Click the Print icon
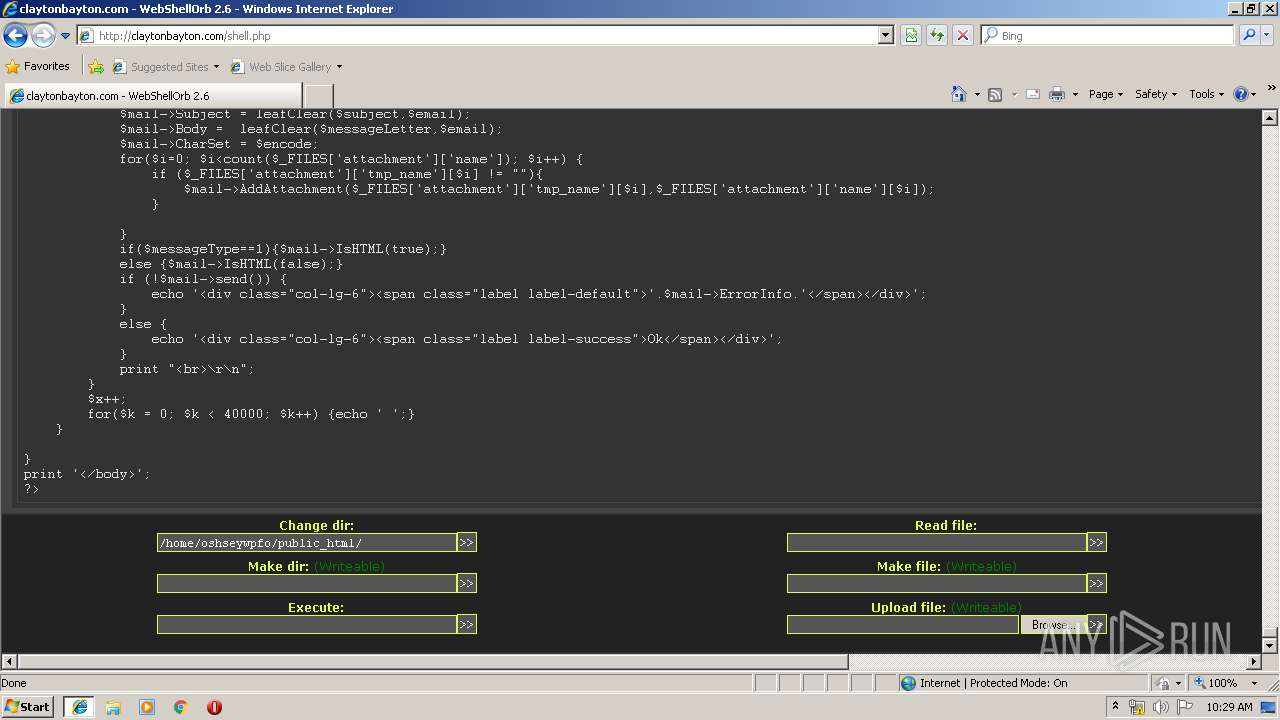This screenshot has width=1280, height=720. tap(1057, 94)
